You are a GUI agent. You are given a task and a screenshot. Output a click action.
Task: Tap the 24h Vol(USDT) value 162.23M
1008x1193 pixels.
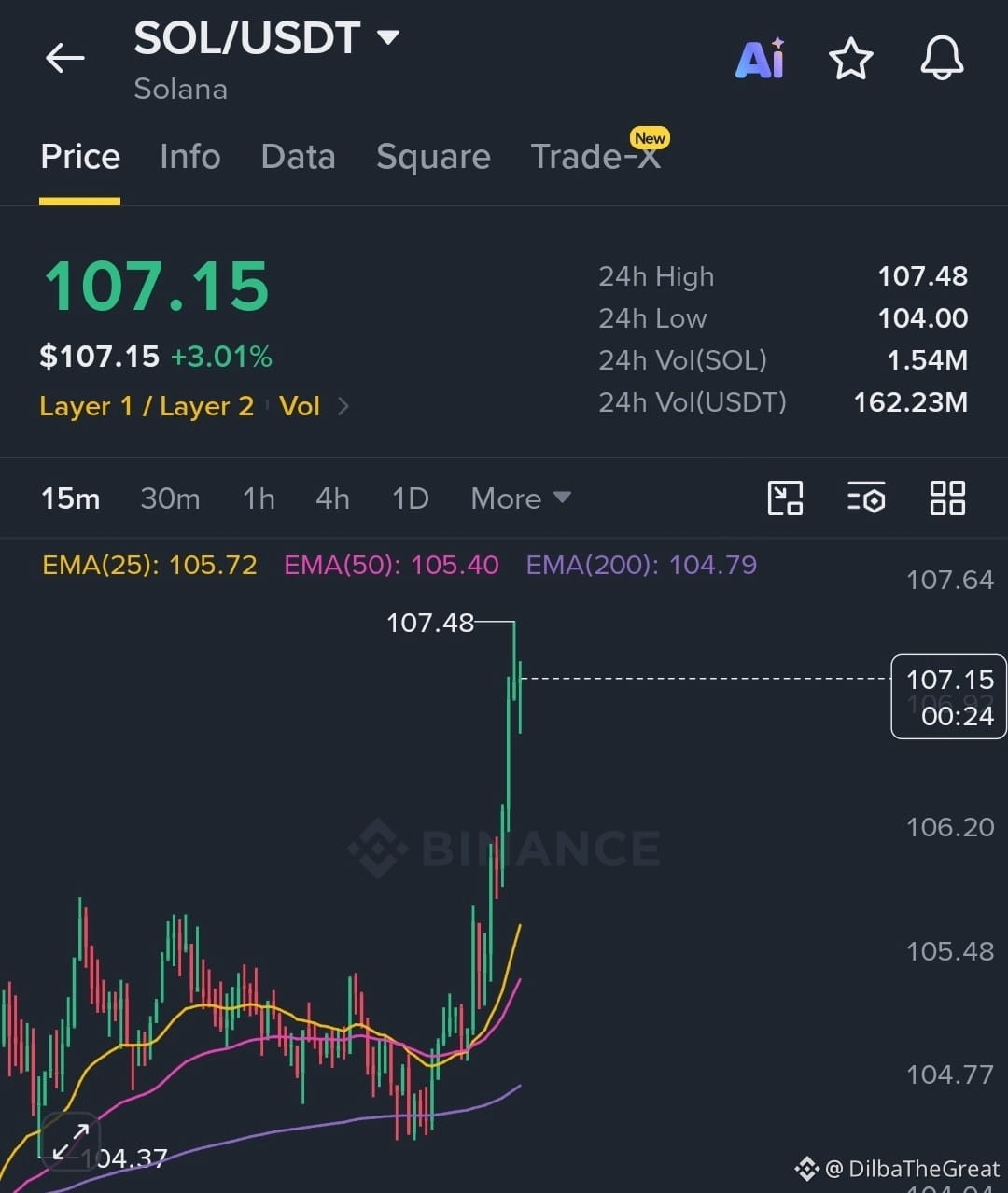click(x=910, y=402)
